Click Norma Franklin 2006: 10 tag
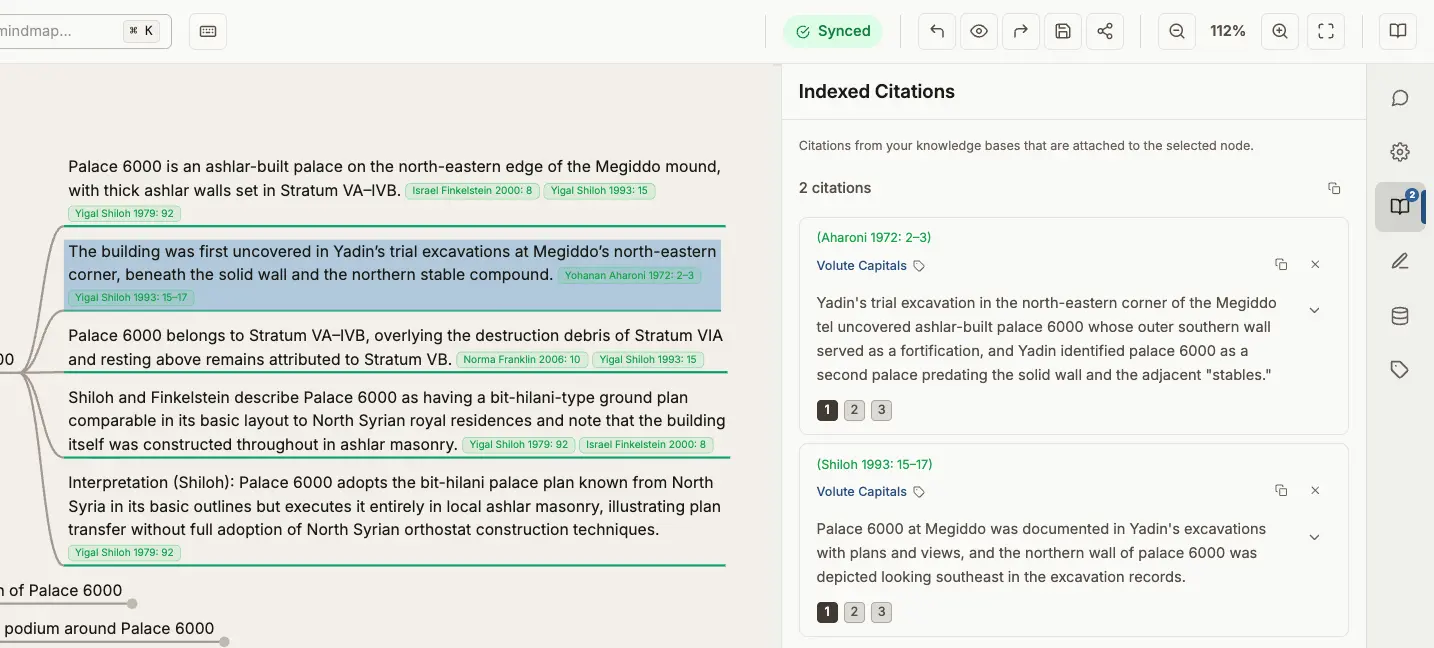The height and width of the screenshot is (648, 1434). tap(522, 360)
